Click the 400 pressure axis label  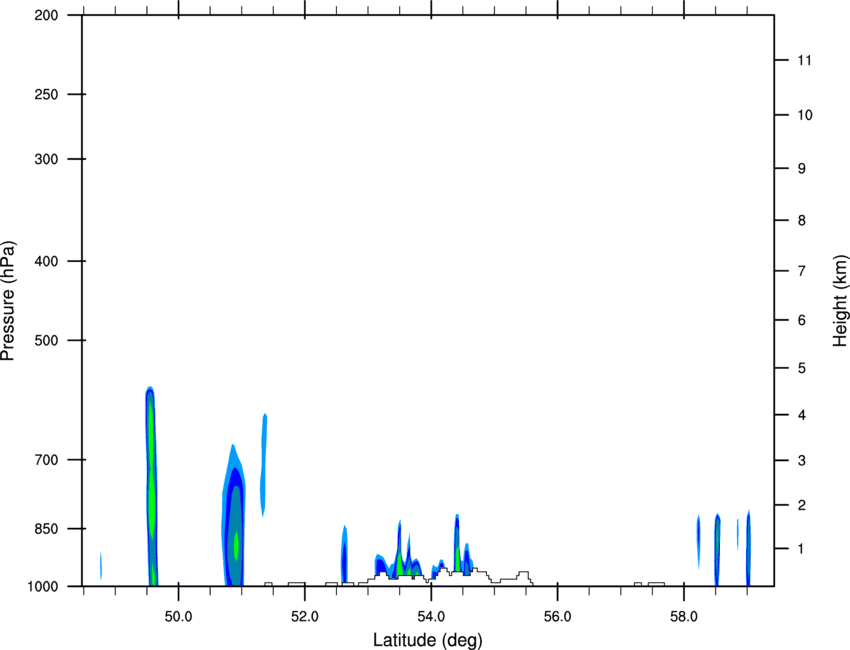tap(46, 261)
